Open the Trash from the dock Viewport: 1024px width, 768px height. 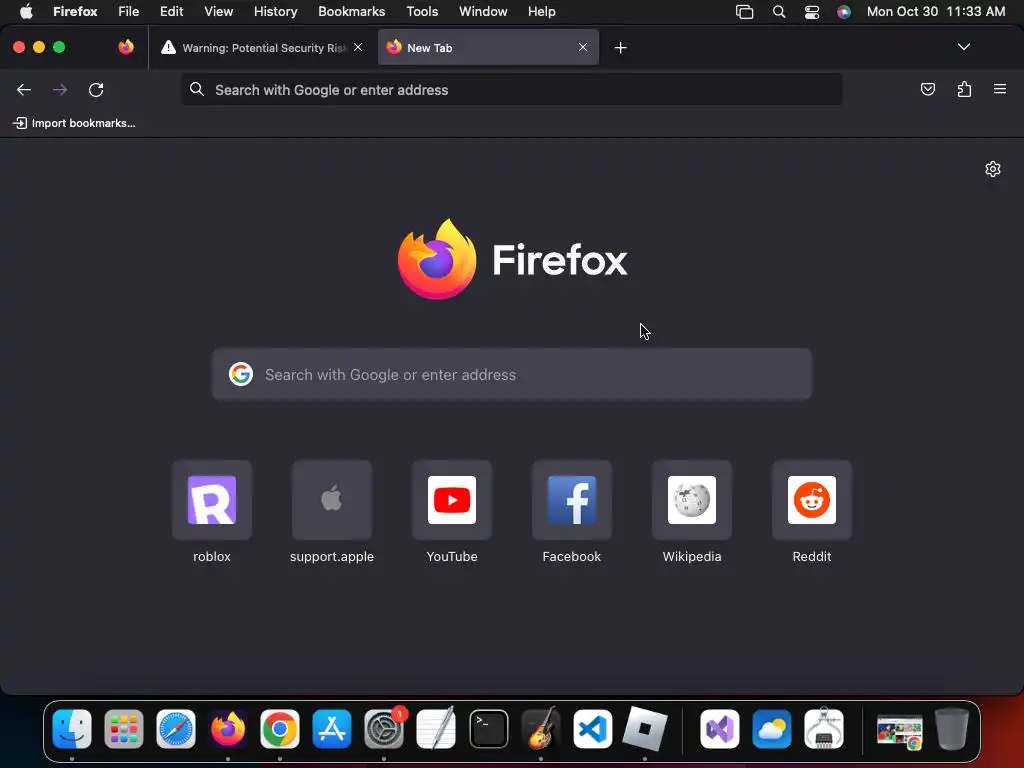tap(952, 728)
